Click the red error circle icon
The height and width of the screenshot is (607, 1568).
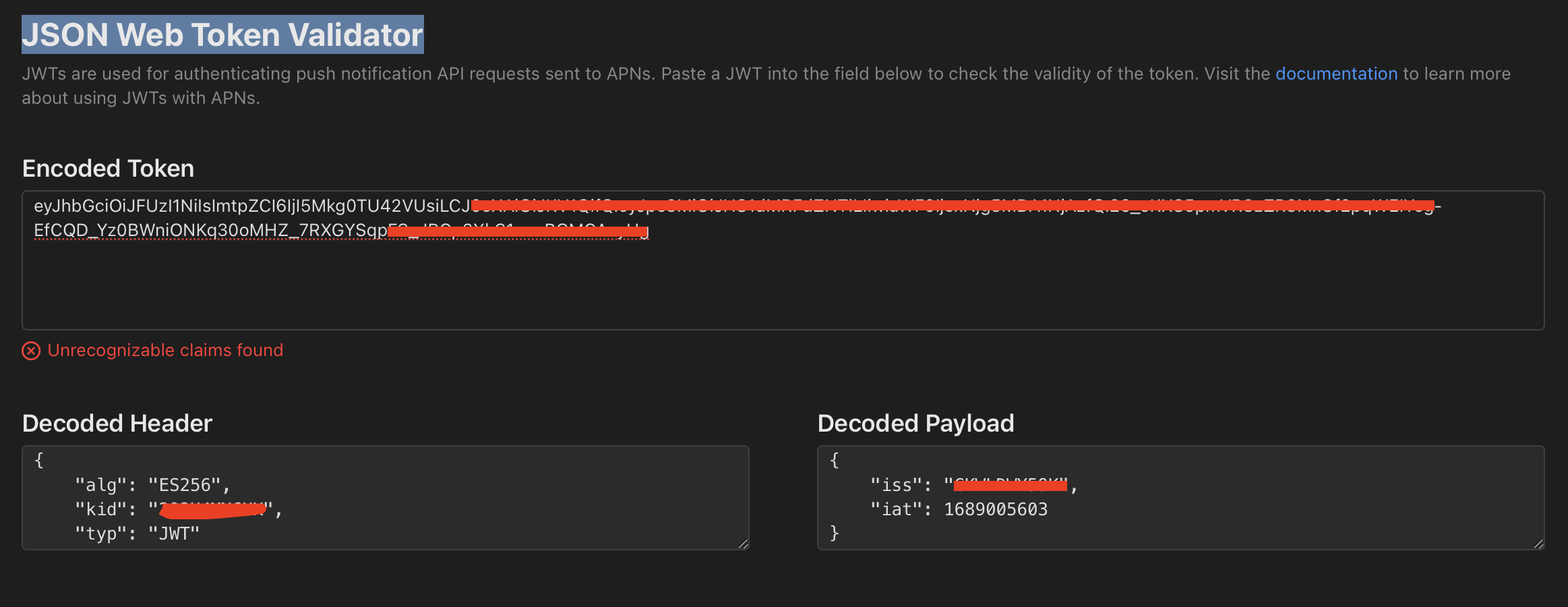click(x=31, y=351)
